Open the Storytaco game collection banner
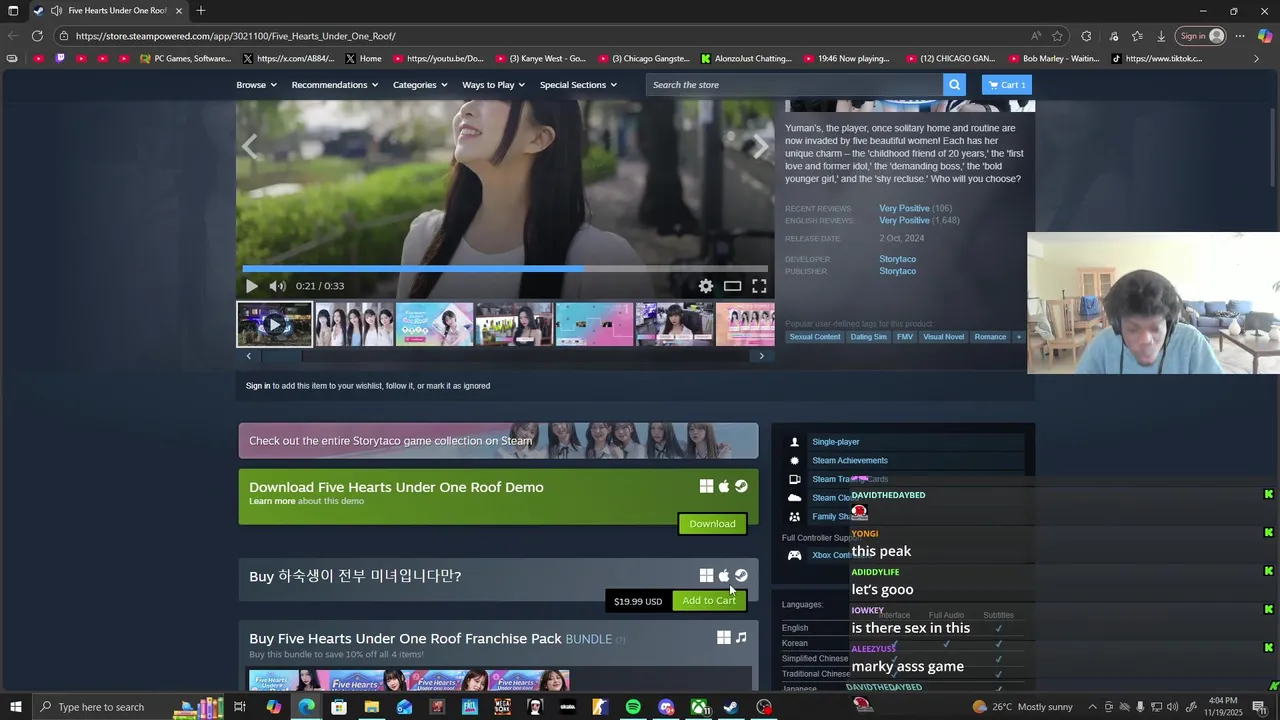1280x720 pixels. (498, 441)
